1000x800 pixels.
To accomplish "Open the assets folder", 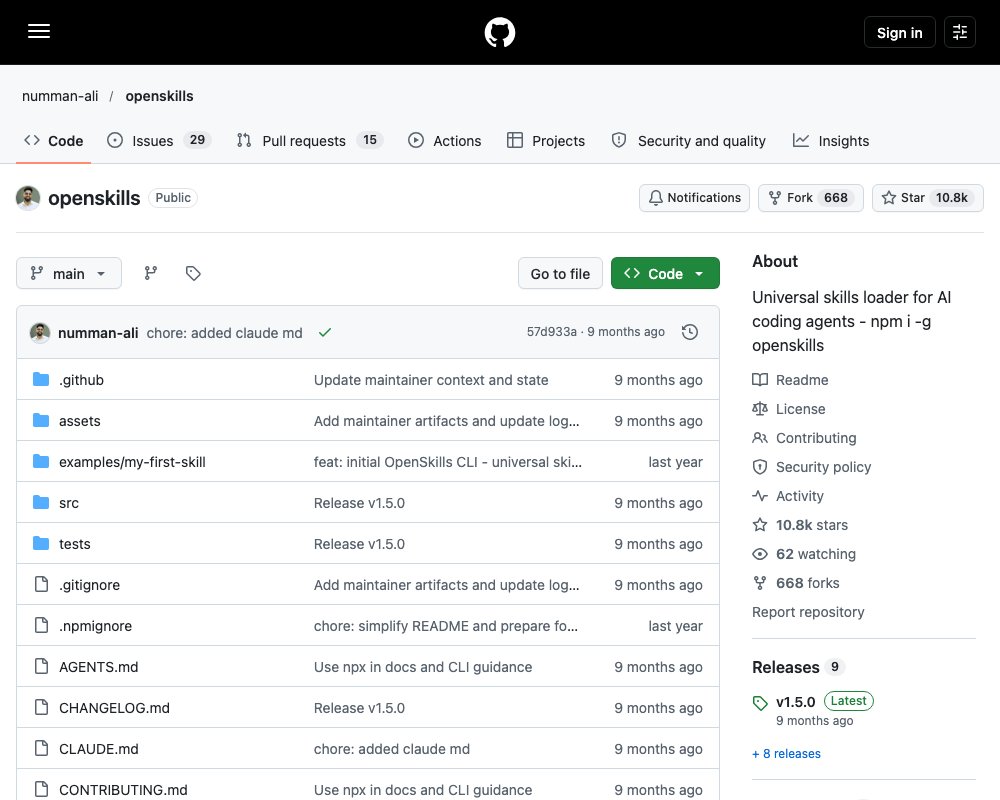I will tap(80, 421).
